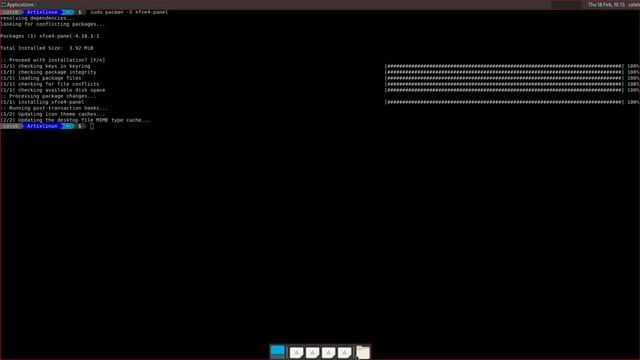
Task: Launch the dock item beside the folder icon
Action: coord(344,352)
